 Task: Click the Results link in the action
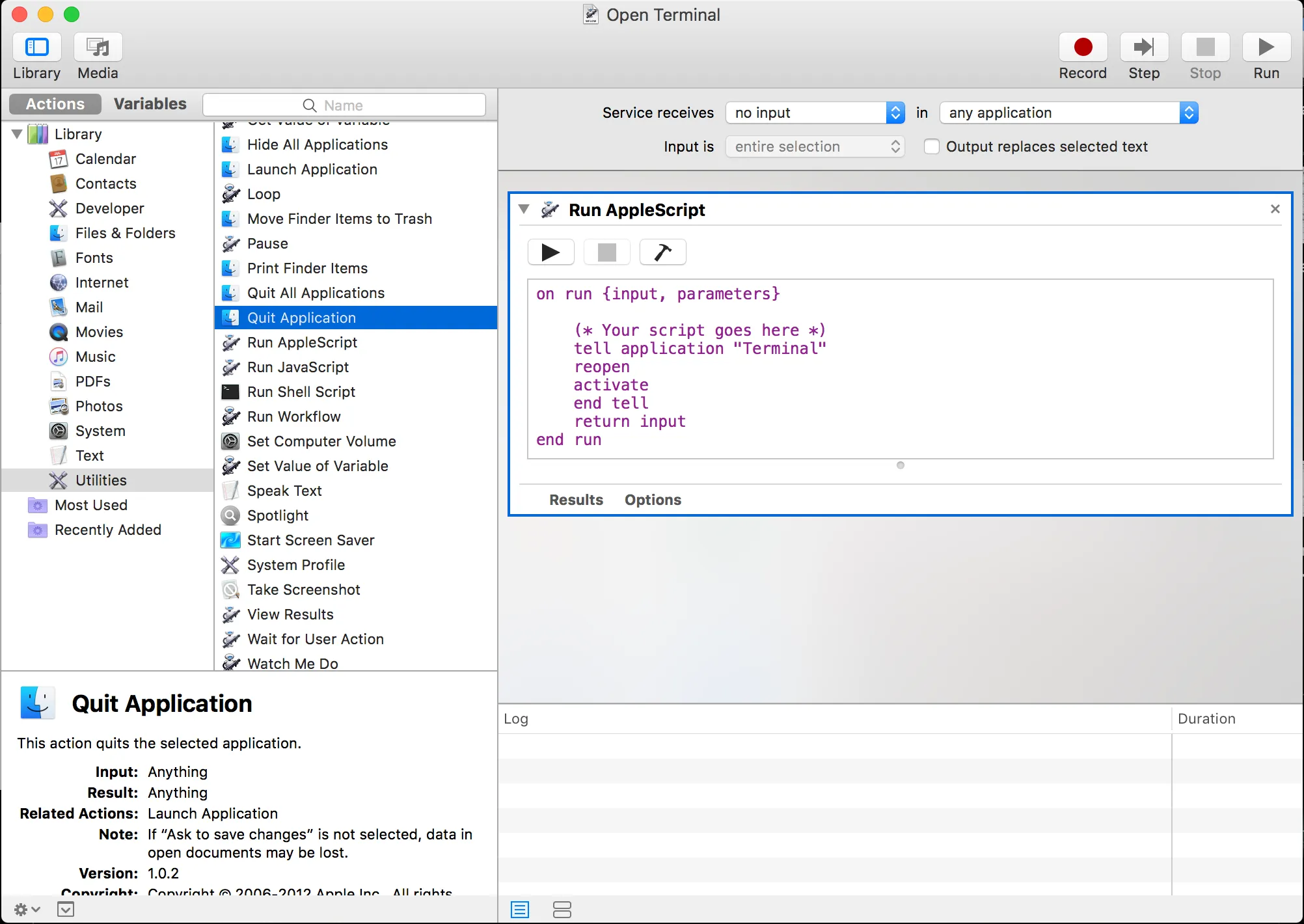[x=576, y=500]
